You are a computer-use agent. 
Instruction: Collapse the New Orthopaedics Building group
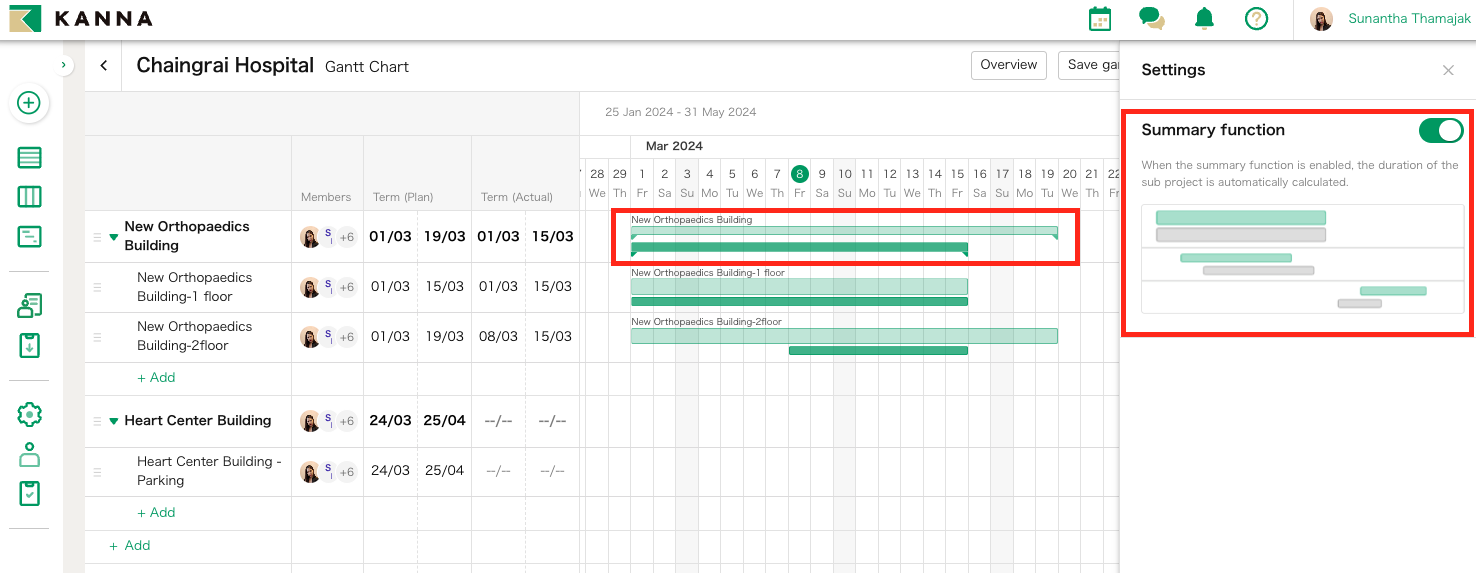113,237
